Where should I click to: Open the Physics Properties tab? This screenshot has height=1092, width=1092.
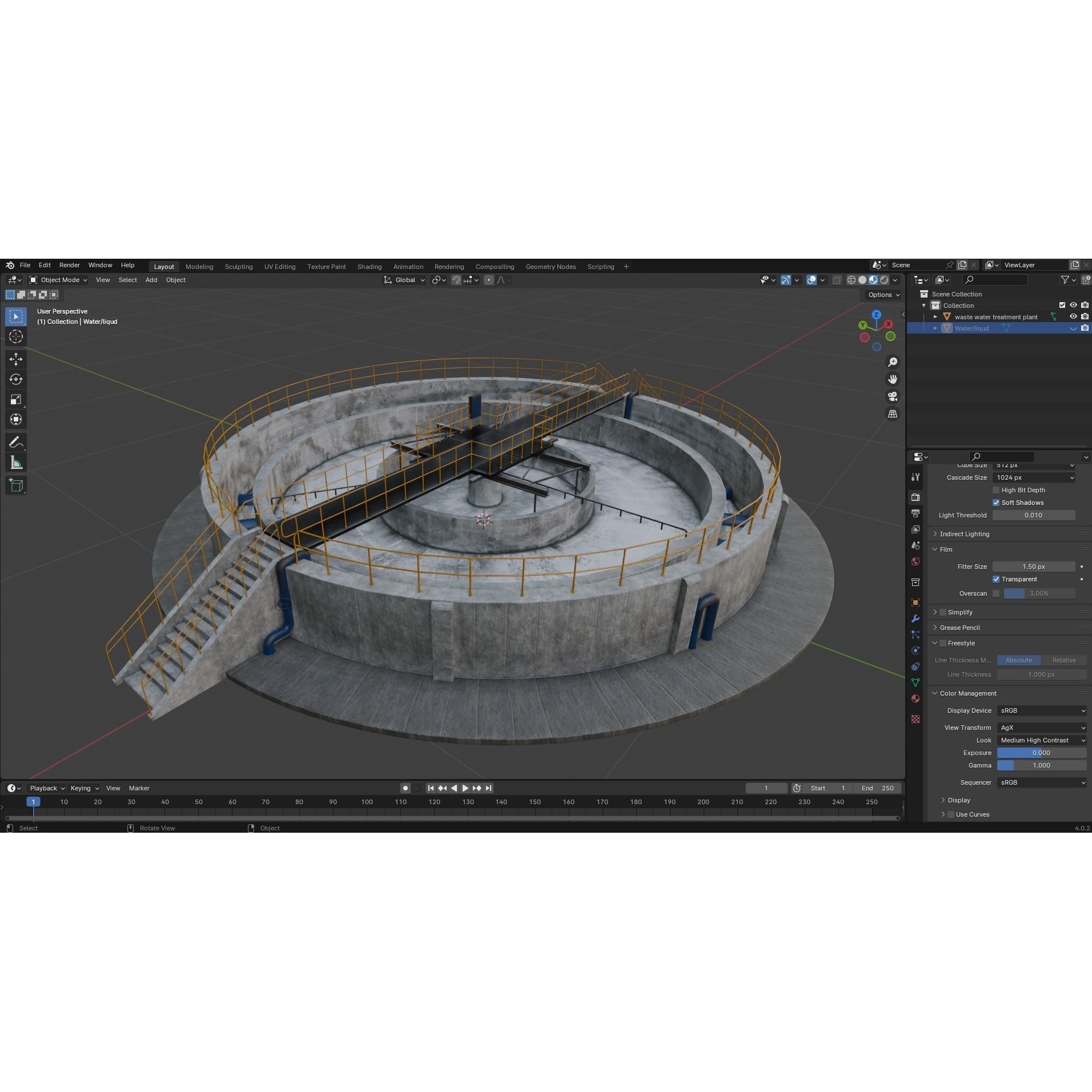916,651
